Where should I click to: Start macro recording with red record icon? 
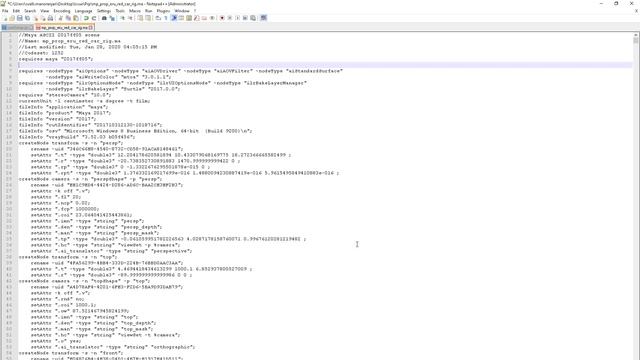click(x=222, y=18)
